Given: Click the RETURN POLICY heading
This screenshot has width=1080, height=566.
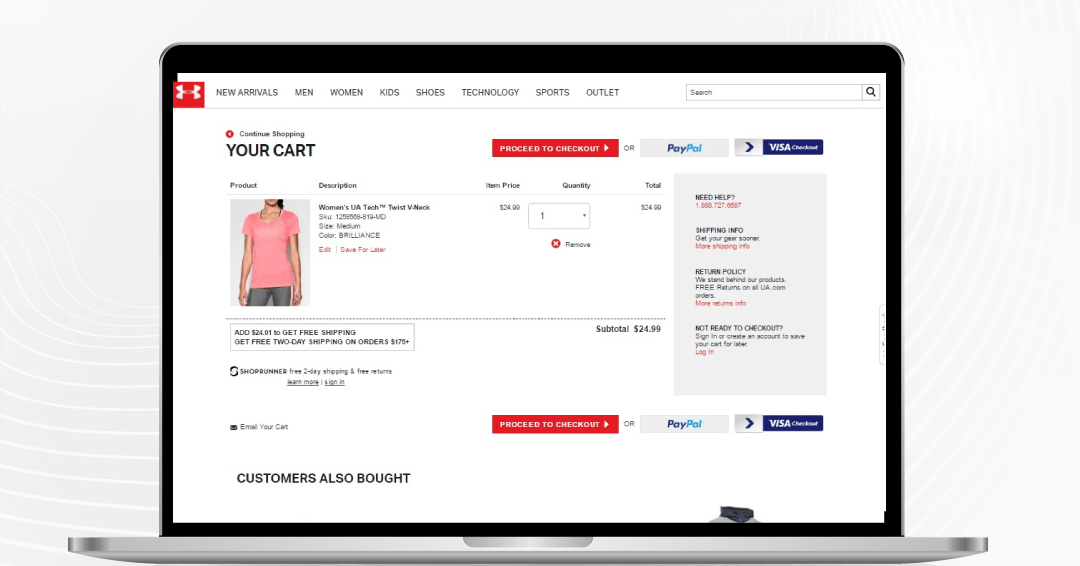Looking at the screenshot, I should [720, 272].
